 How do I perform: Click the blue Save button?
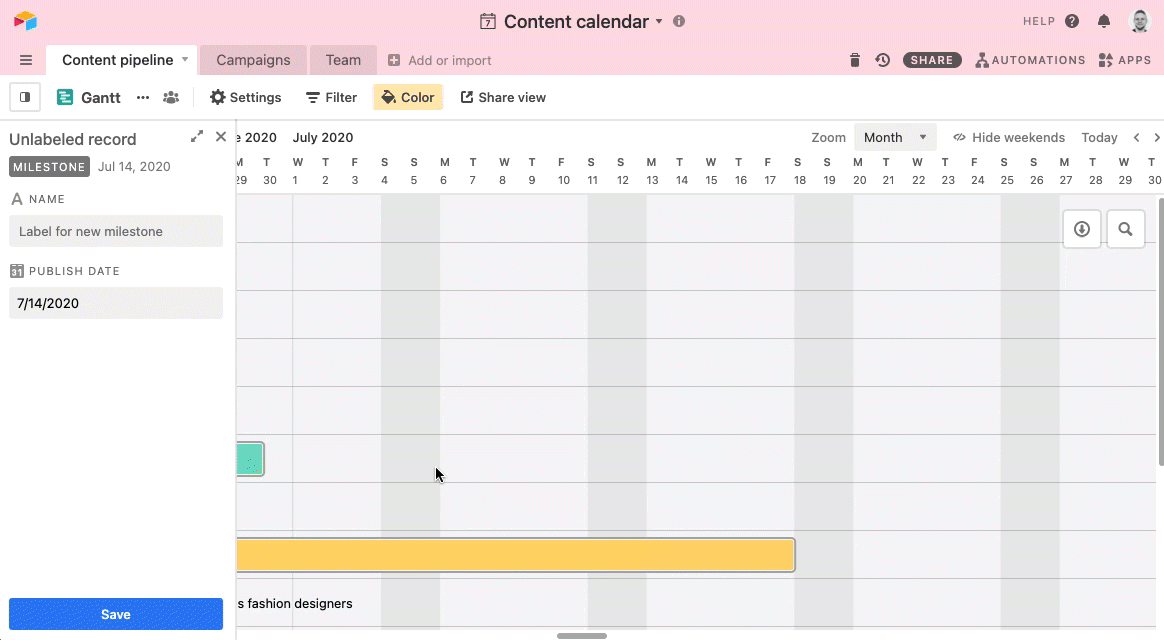point(116,614)
